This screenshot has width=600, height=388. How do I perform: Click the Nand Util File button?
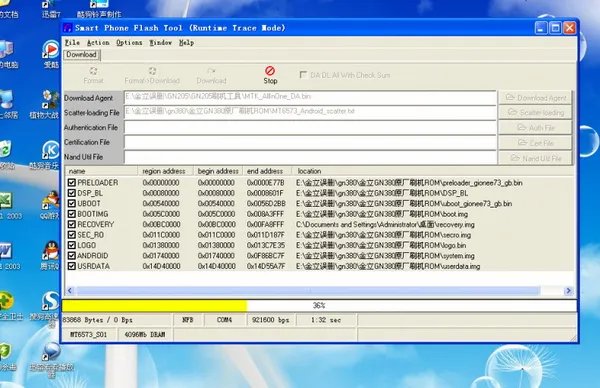click(535, 158)
